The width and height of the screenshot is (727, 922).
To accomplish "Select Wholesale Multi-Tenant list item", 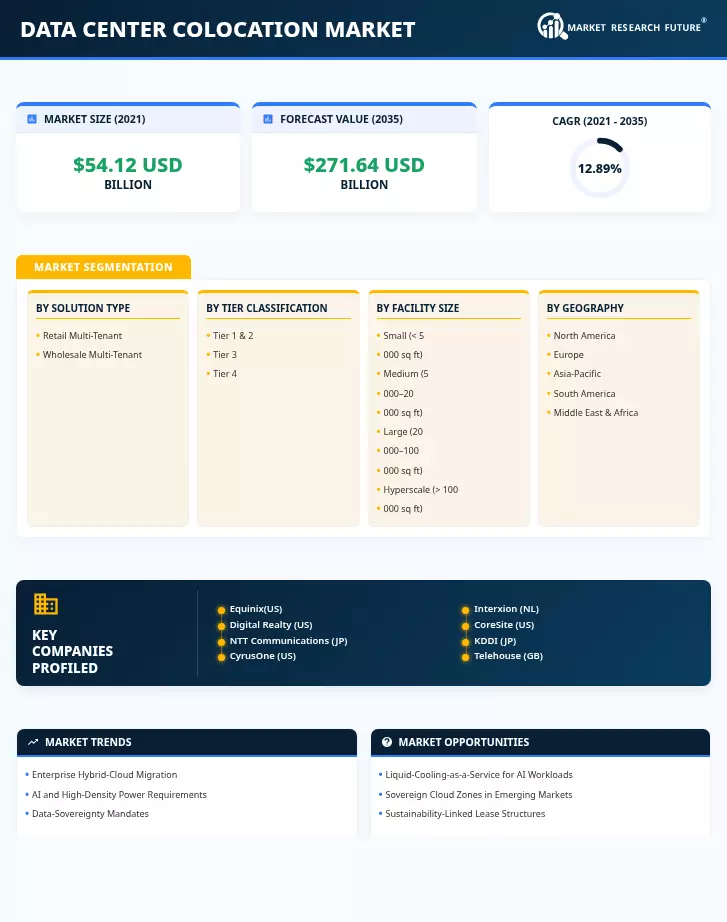I will pos(92,355).
